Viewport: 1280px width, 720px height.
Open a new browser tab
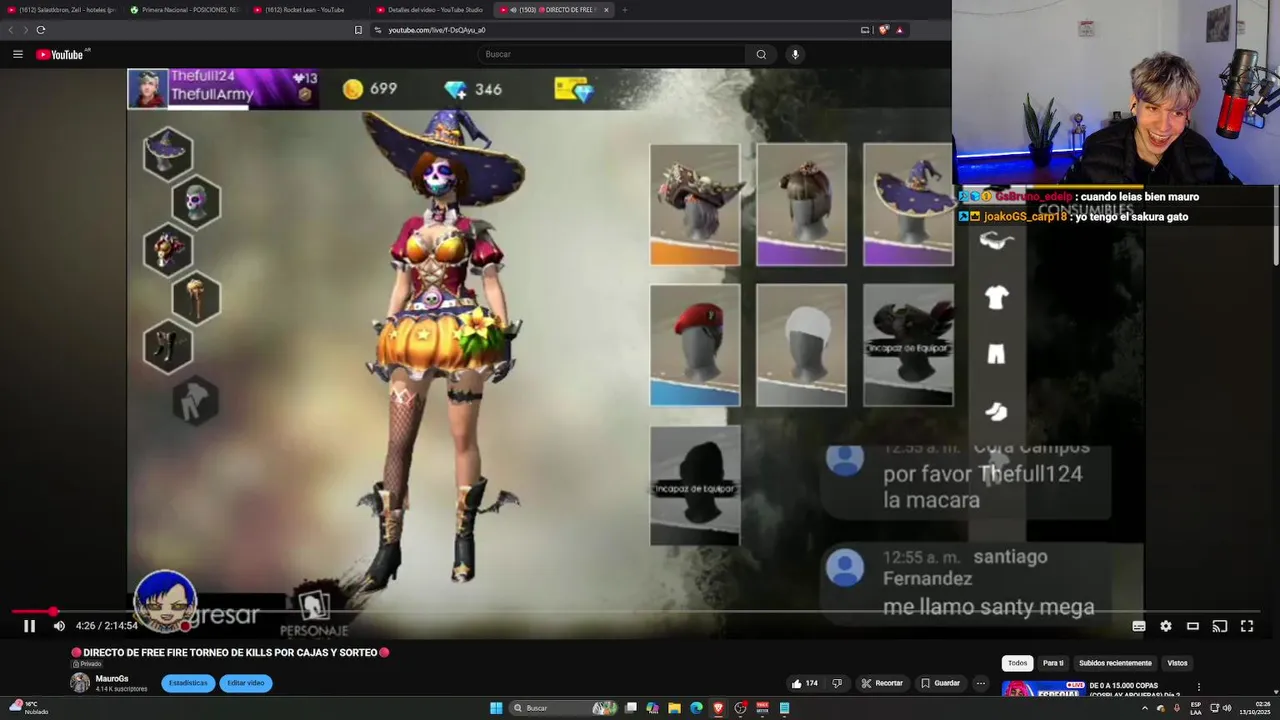(625, 10)
